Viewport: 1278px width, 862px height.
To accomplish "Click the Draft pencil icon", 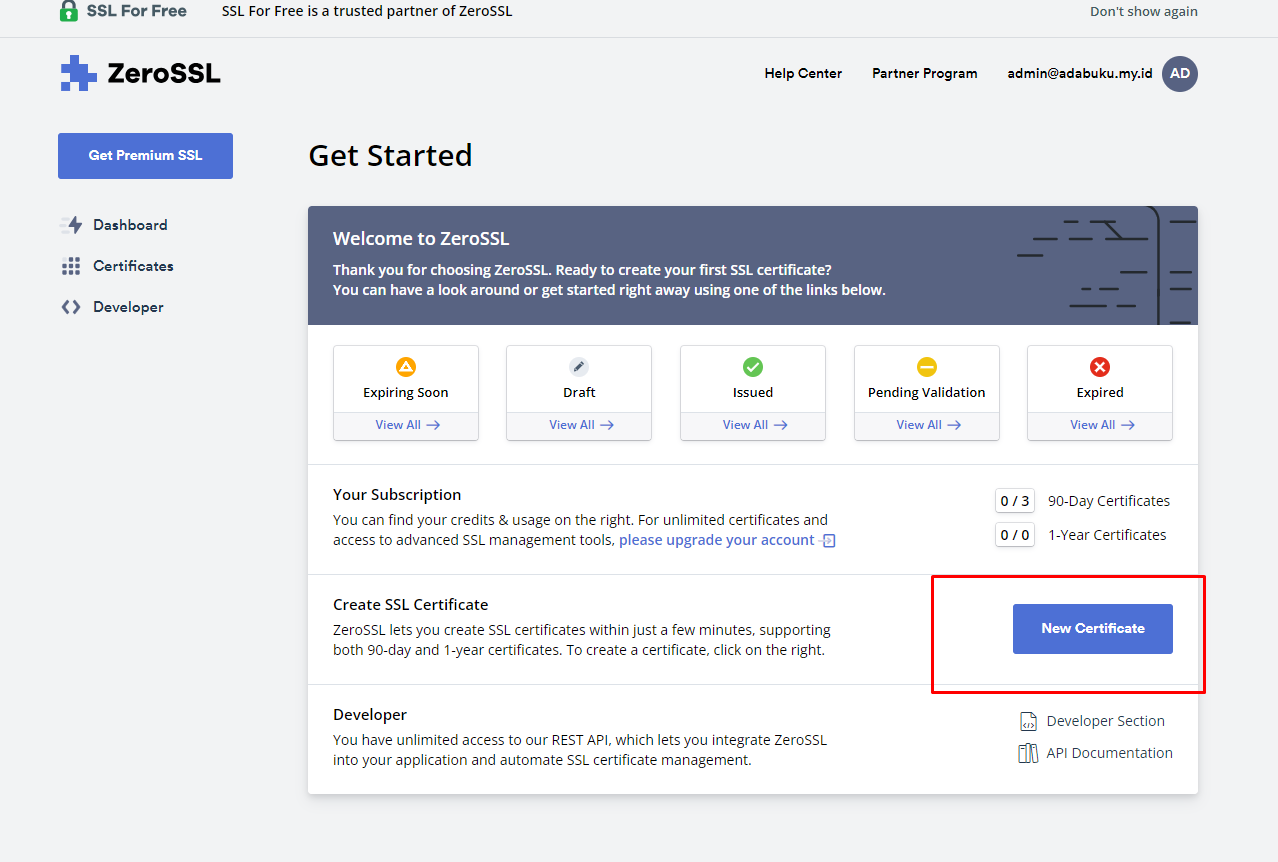I will (579, 367).
